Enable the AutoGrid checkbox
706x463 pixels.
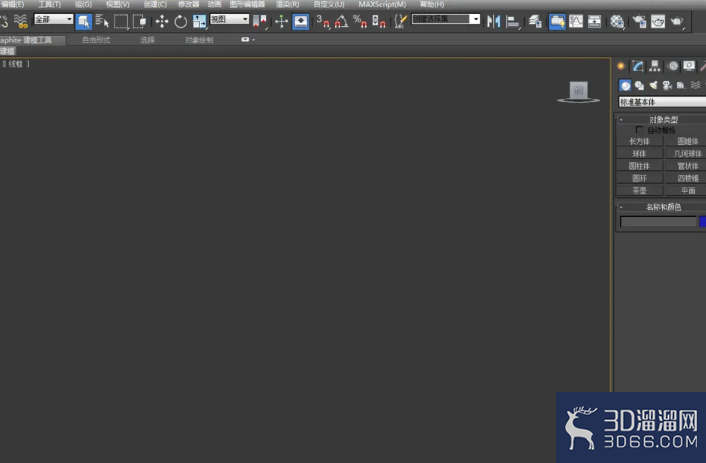point(639,130)
